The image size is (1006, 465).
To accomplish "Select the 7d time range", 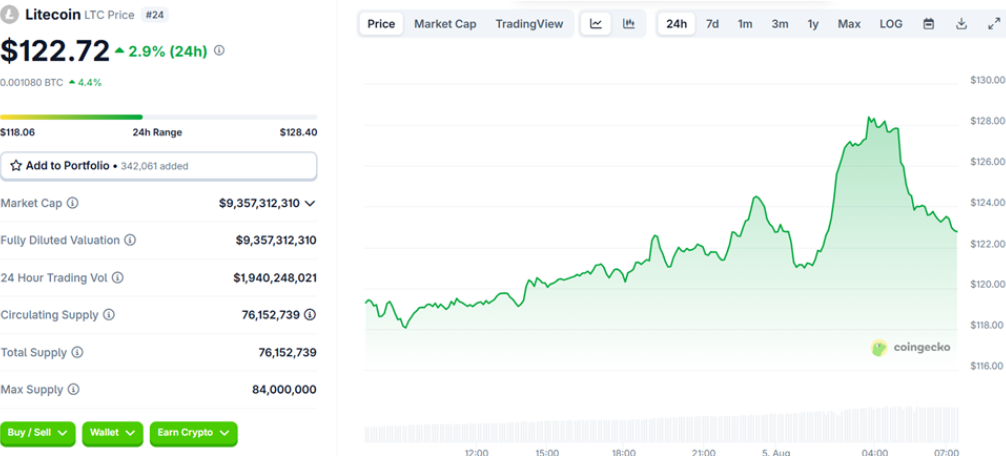I will click(x=712, y=24).
